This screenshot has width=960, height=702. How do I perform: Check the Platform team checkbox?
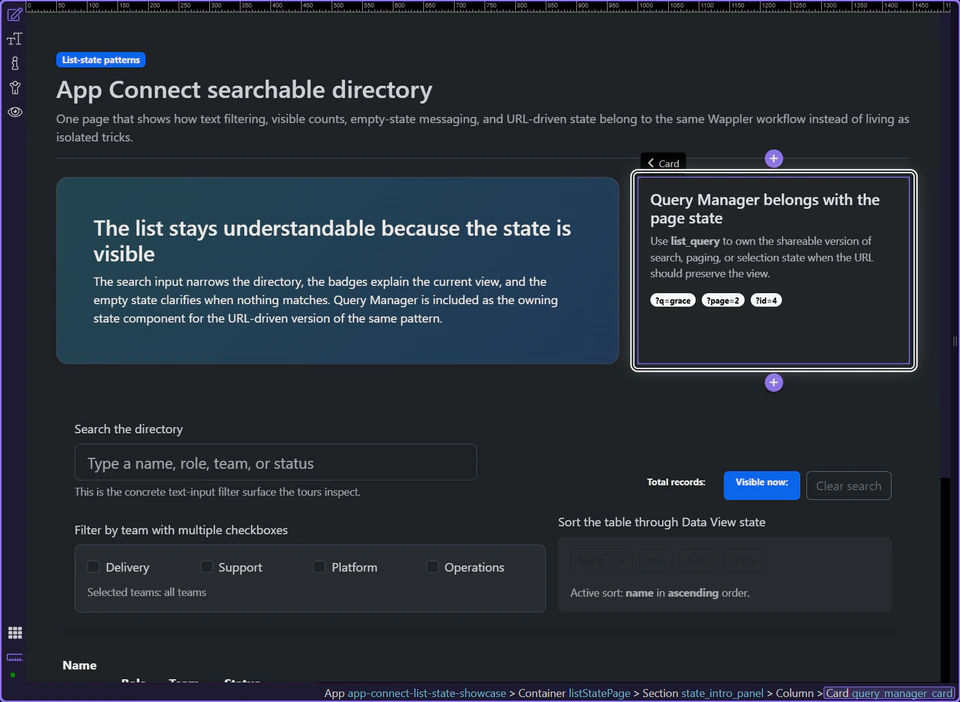(x=319, y=567)
